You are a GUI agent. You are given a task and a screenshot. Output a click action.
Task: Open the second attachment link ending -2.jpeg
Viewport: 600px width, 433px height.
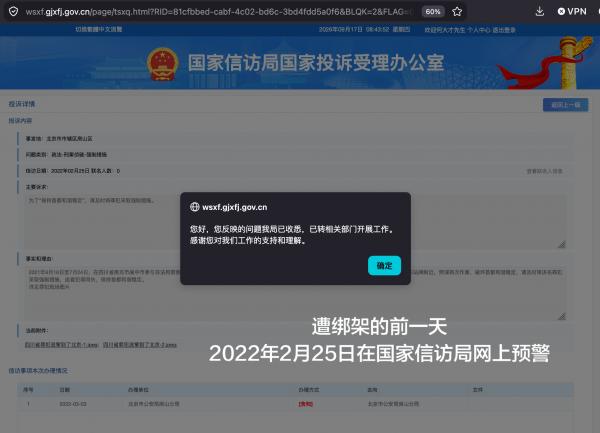[140, 345]
